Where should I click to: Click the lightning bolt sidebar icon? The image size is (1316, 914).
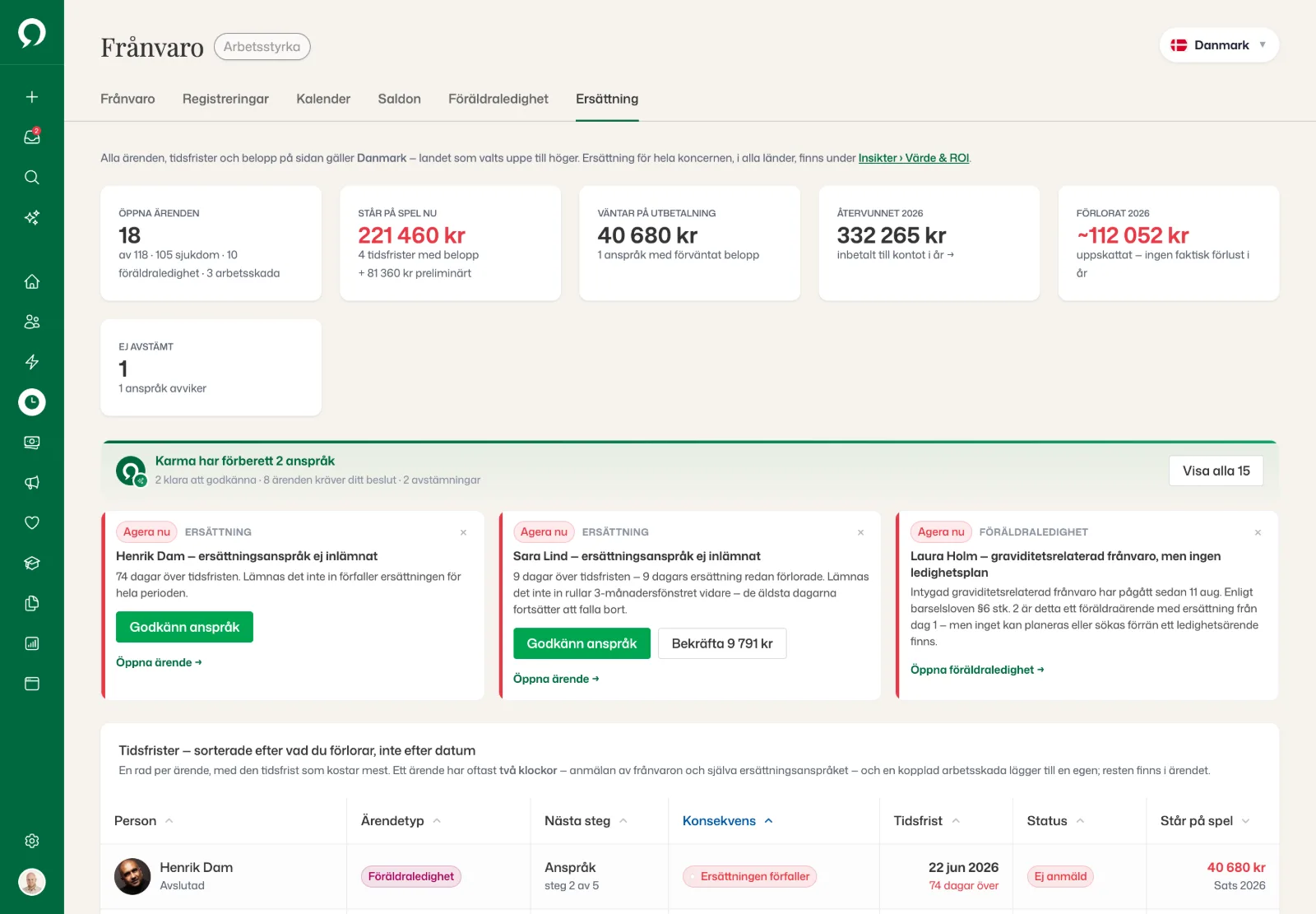[x=32, y=362]
